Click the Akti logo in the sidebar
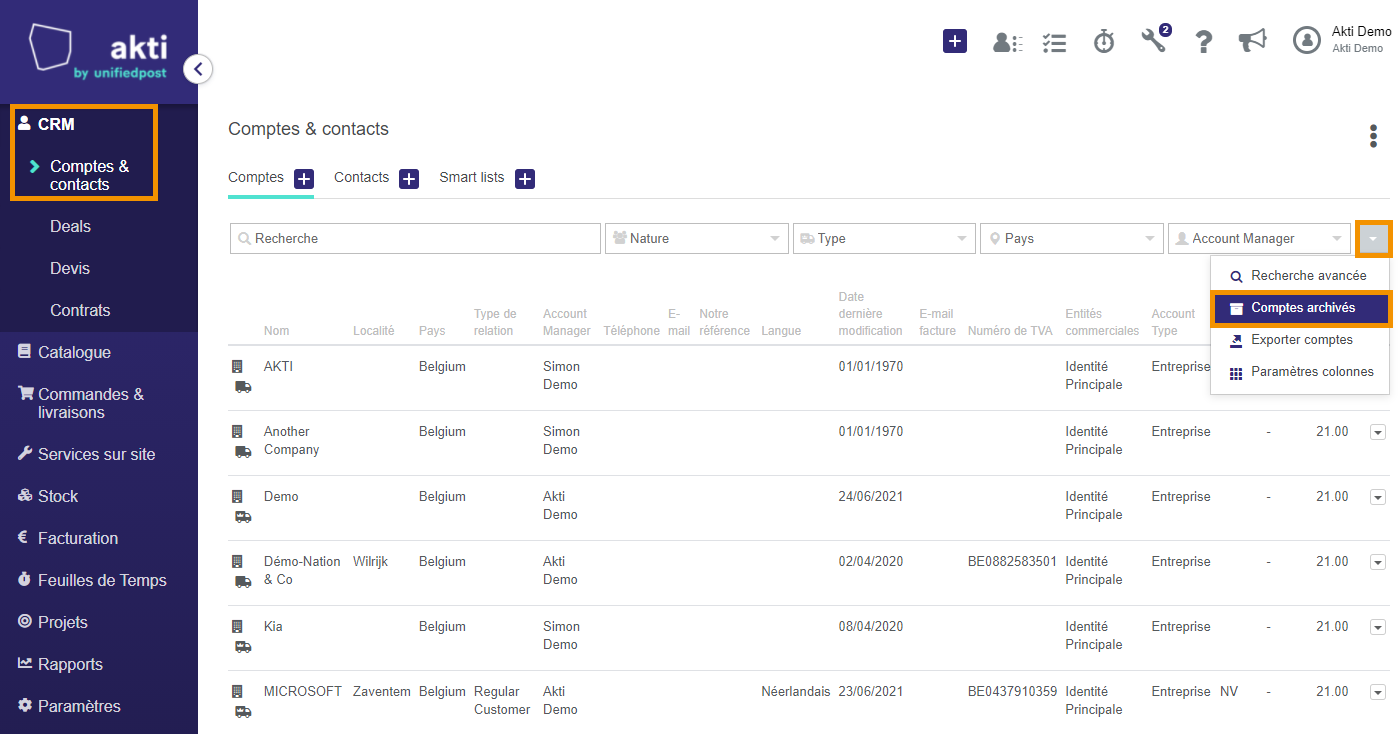This screenshot has height=734, width=1399. point(98,53)
